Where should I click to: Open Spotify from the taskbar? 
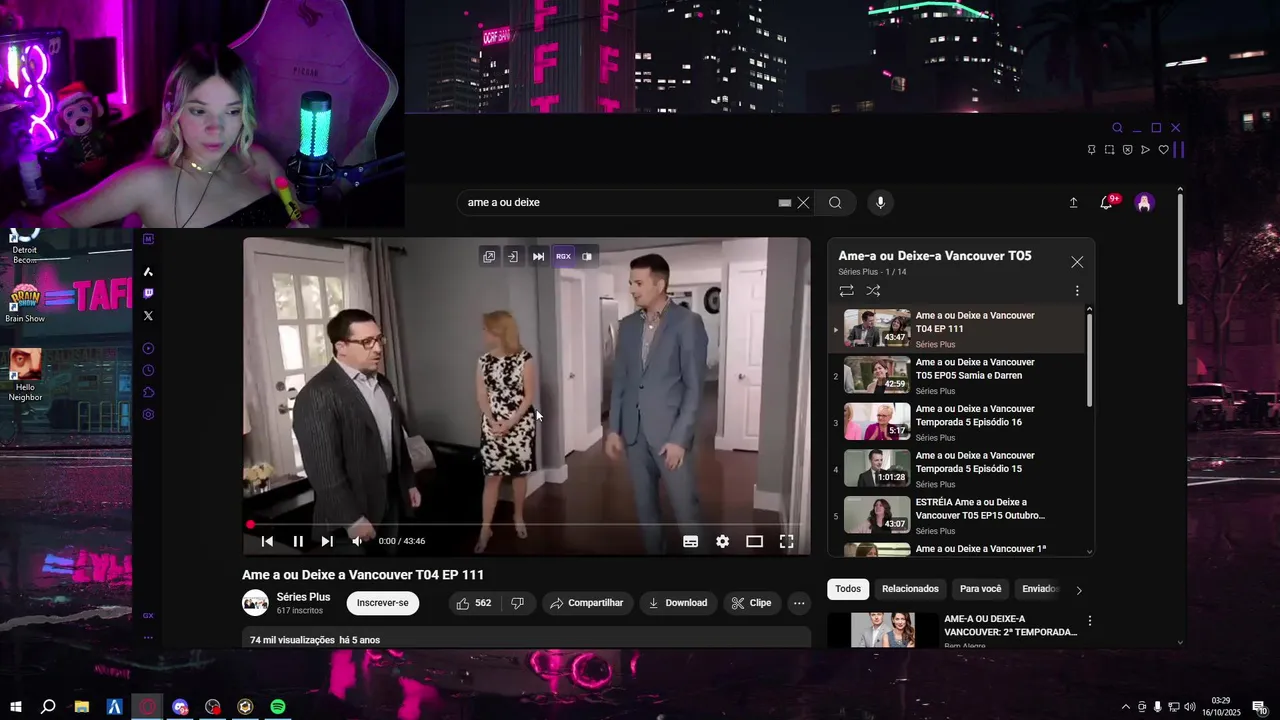coord(278,707)
